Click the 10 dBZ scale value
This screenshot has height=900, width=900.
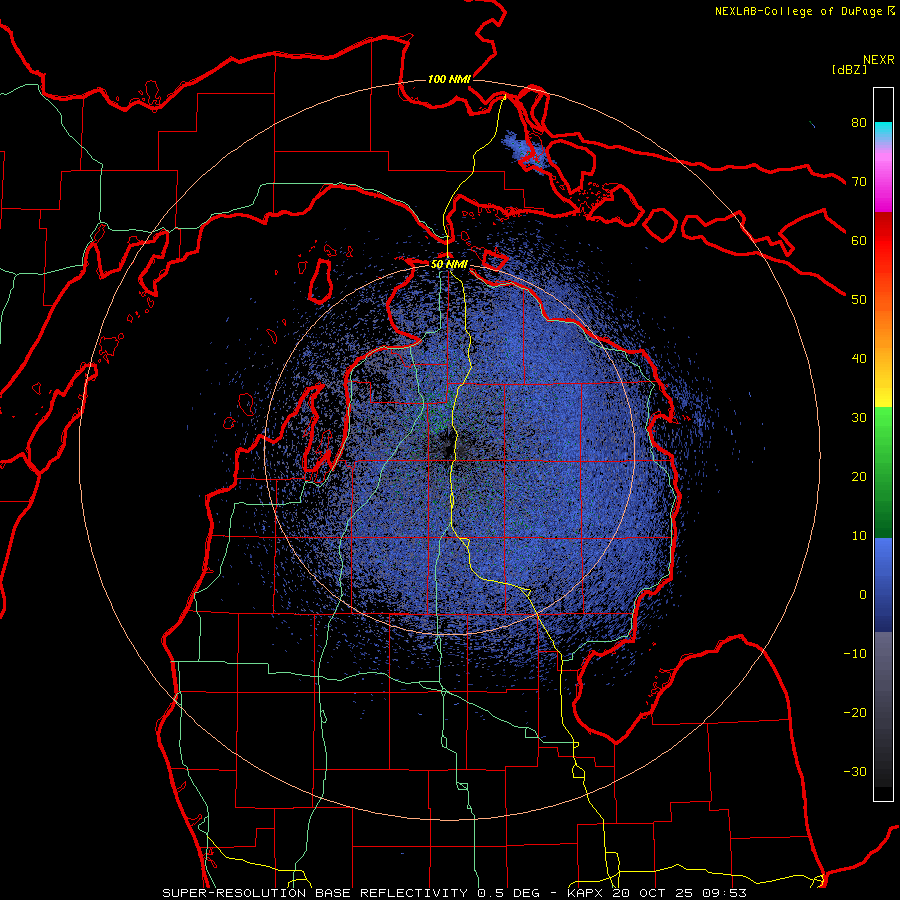(859, 536)
